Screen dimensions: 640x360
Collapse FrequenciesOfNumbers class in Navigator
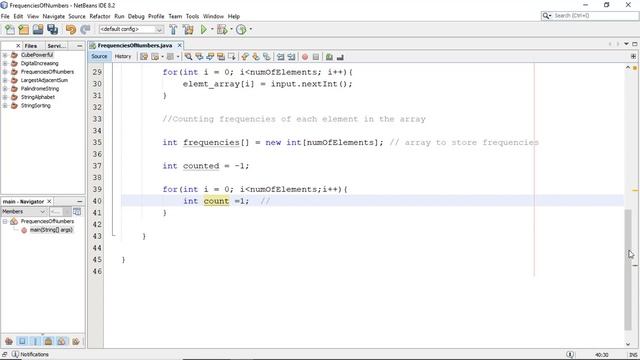[5, 221]
